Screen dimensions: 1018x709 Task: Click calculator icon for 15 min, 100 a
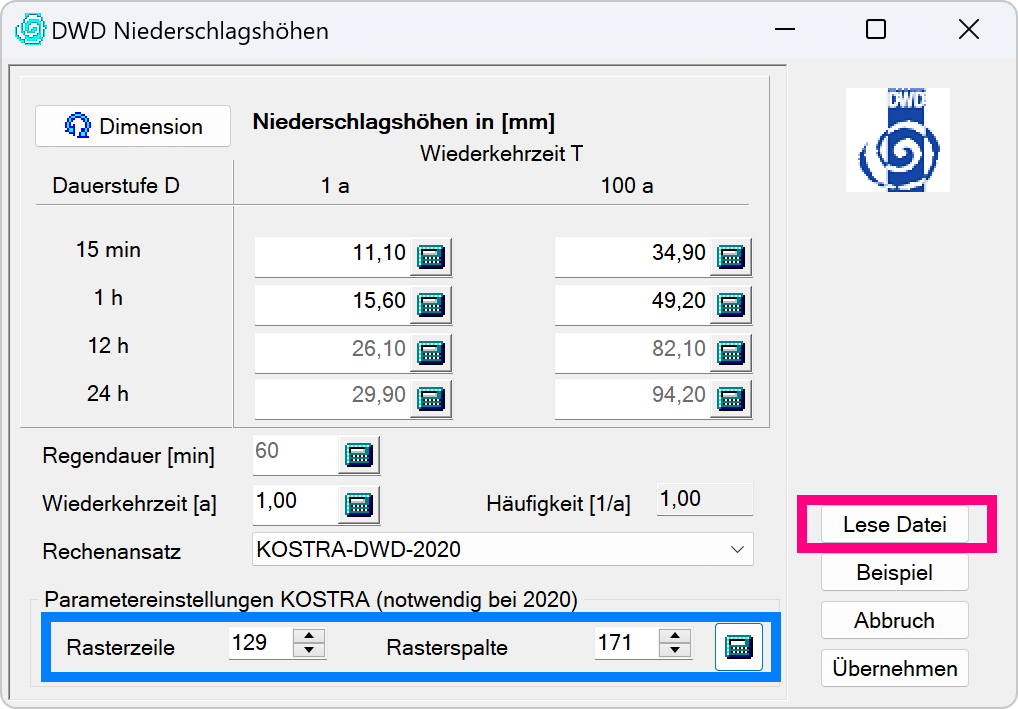[x=731, y=257]
